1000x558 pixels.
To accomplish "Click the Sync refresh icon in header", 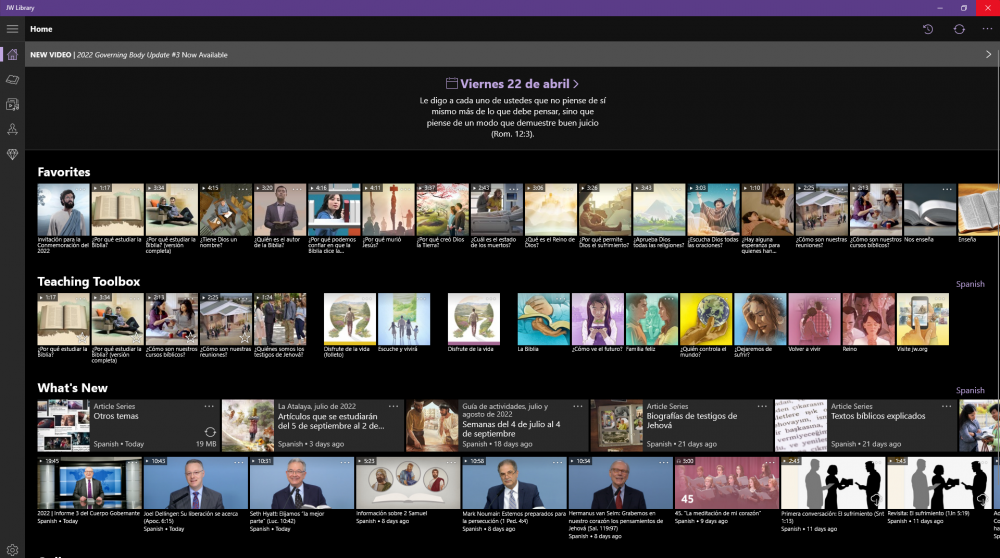I will (959, 29).
